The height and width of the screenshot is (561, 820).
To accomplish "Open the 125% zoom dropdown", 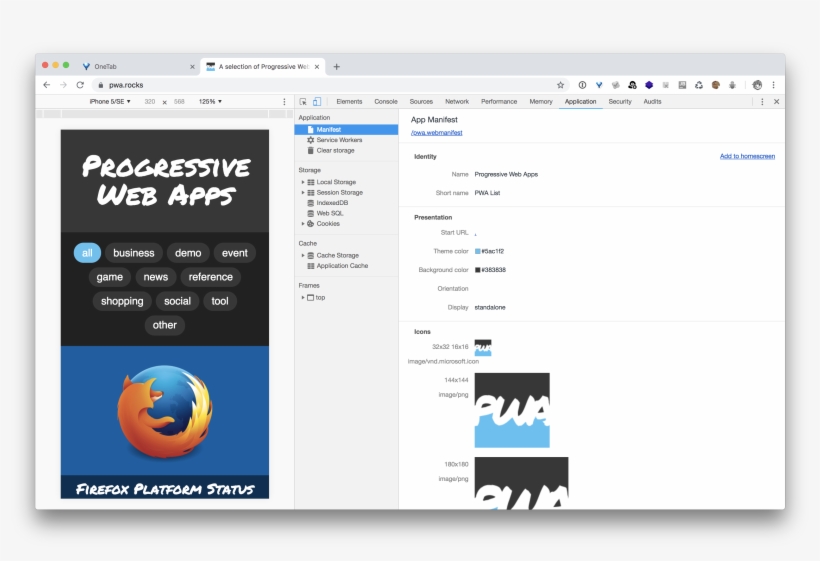I will 210,101.
